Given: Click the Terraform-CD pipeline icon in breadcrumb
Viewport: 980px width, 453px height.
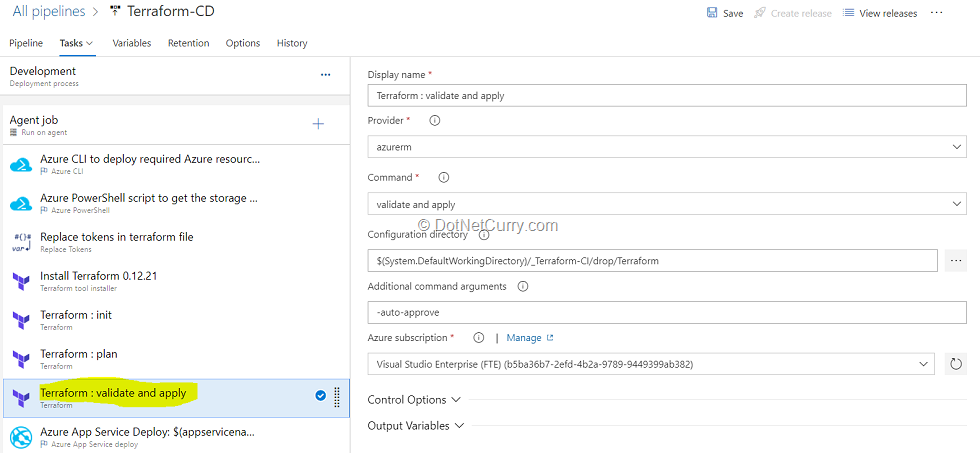Looking at the screenshot, I should (x=114, y=11).
